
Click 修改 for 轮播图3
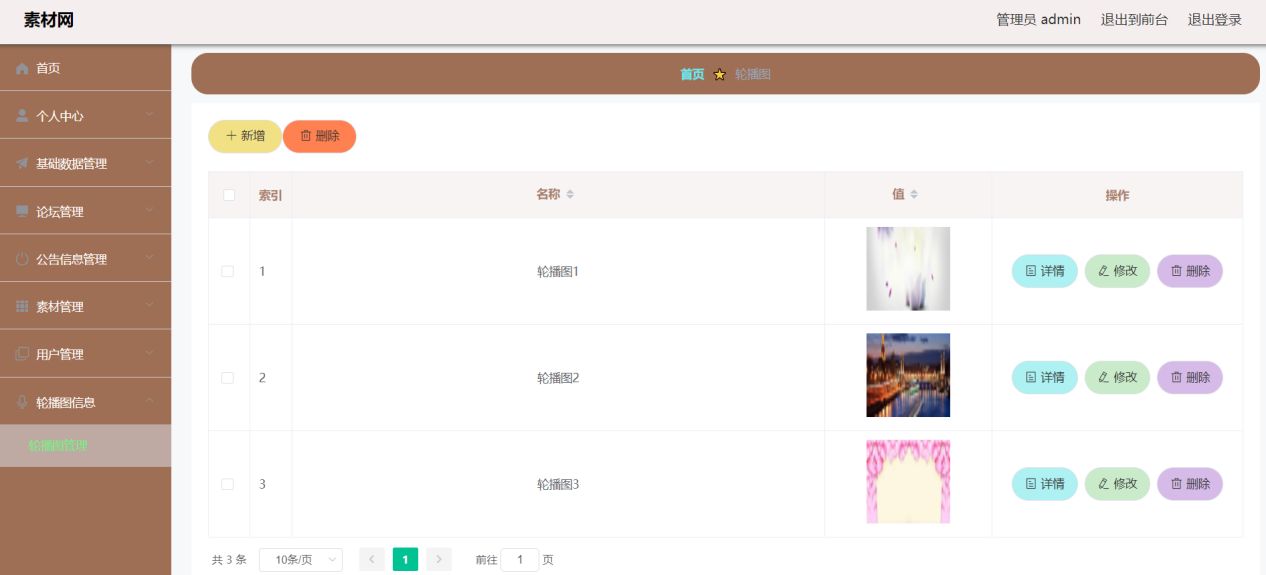pyautogui.click(x=1117, y=484)
